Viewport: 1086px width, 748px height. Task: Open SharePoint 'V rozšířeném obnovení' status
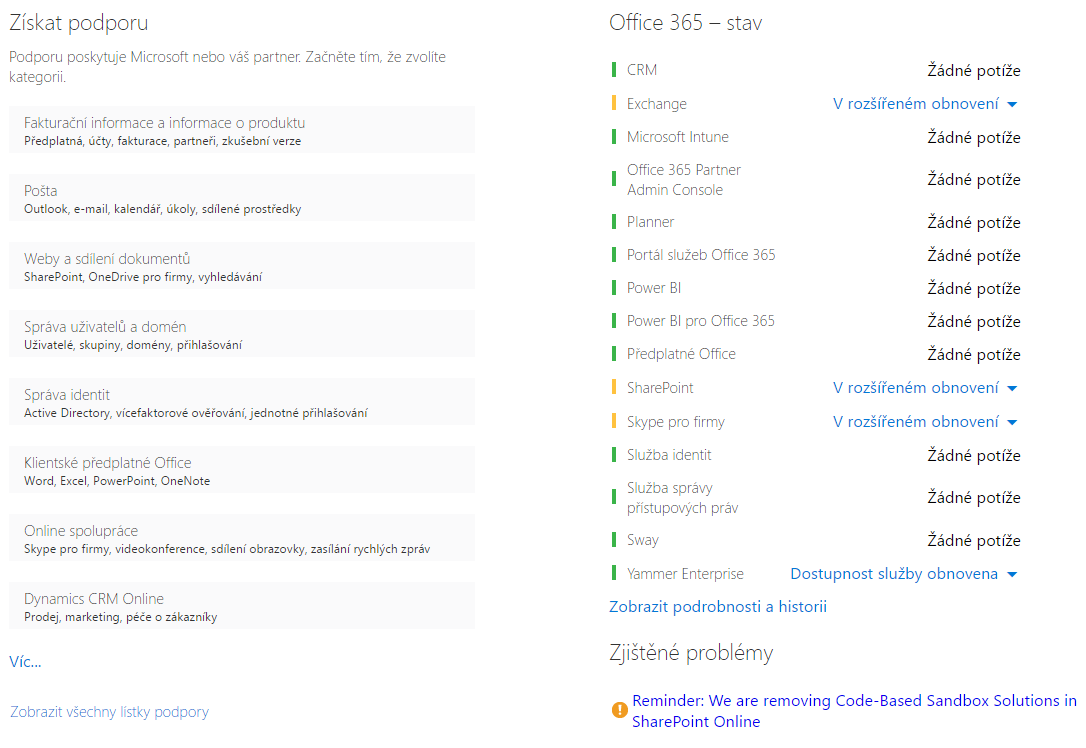click(916, 388)
